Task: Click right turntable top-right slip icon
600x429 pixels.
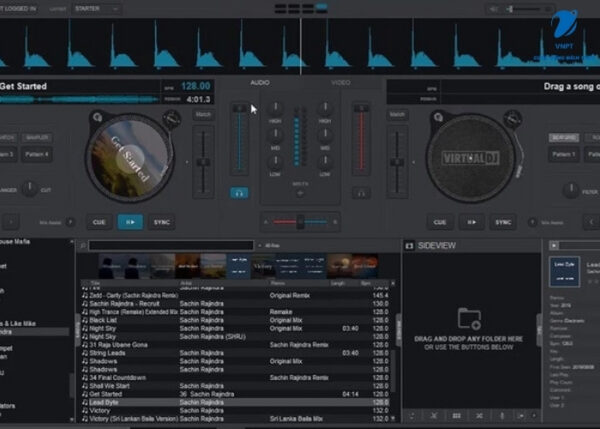Action: point(512,119)
